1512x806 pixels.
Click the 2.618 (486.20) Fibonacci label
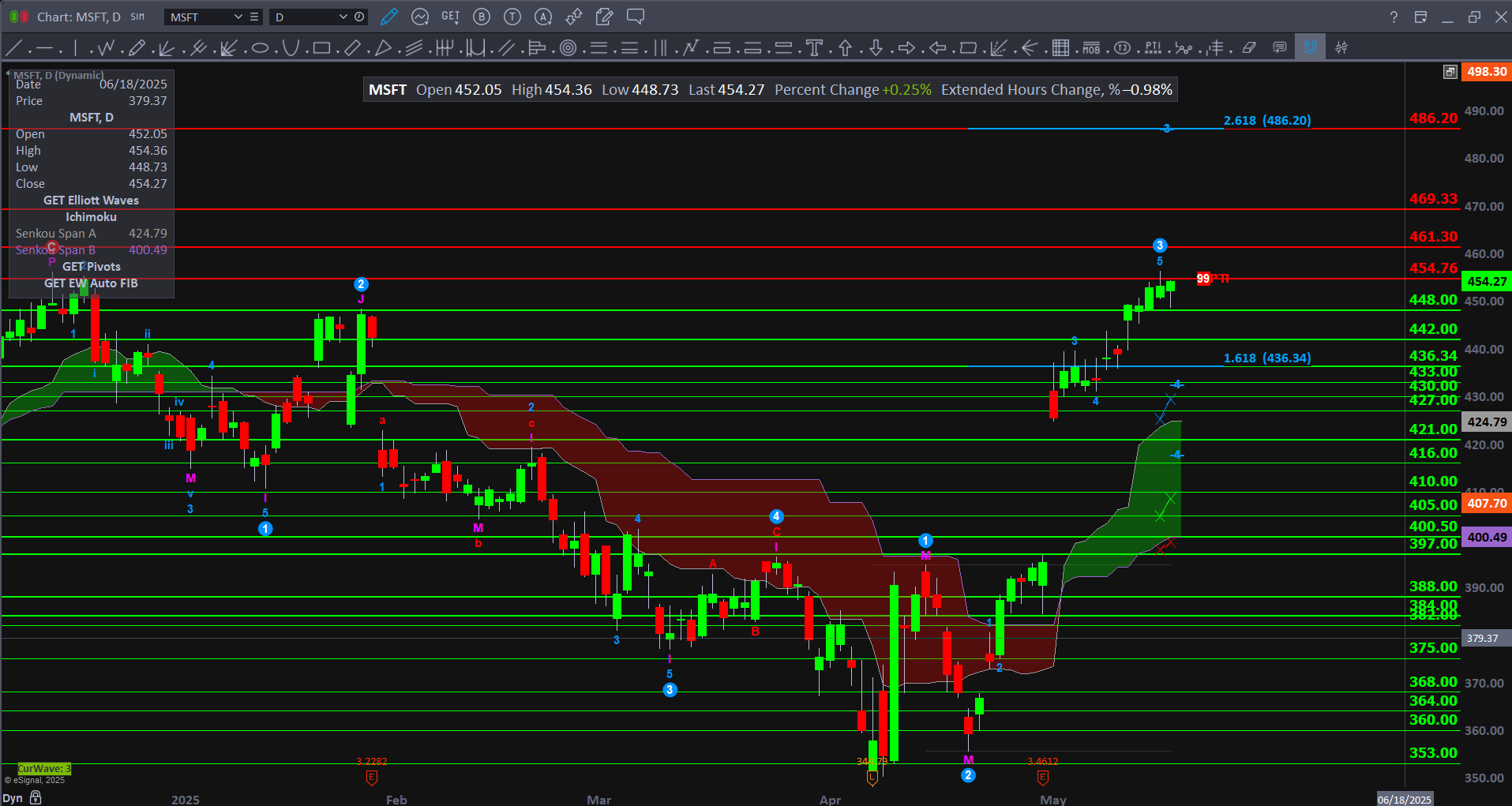[1267, 121]
